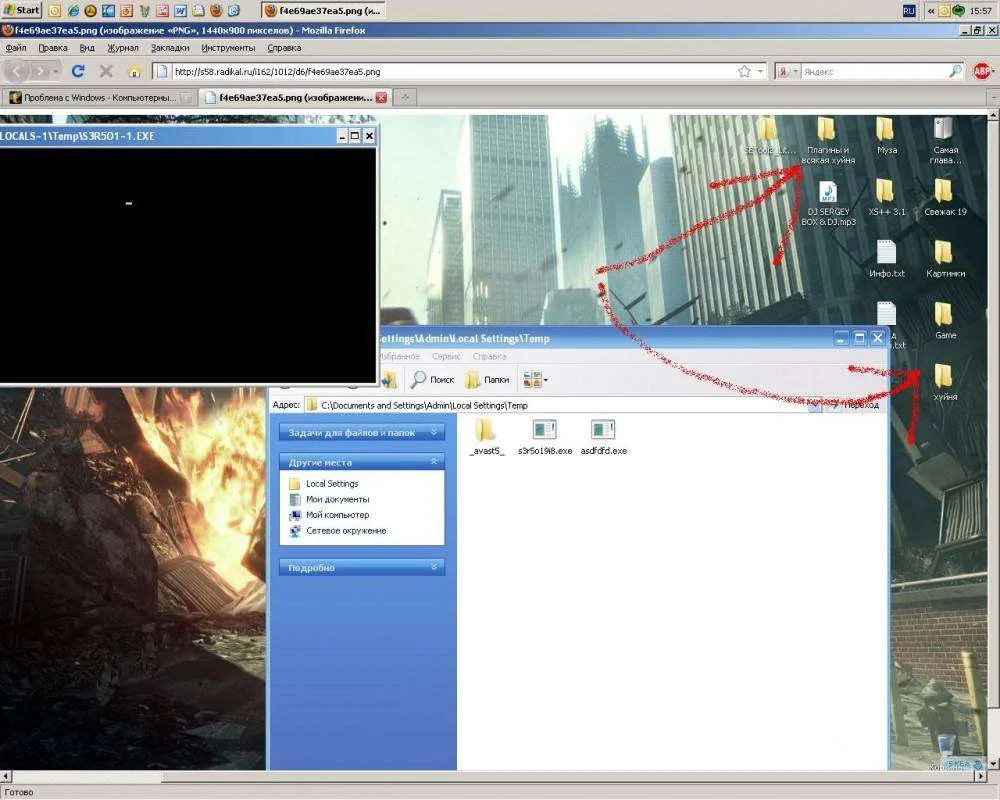Click the RU language indicator
1000x800 pixels.
tap(909, 10)
